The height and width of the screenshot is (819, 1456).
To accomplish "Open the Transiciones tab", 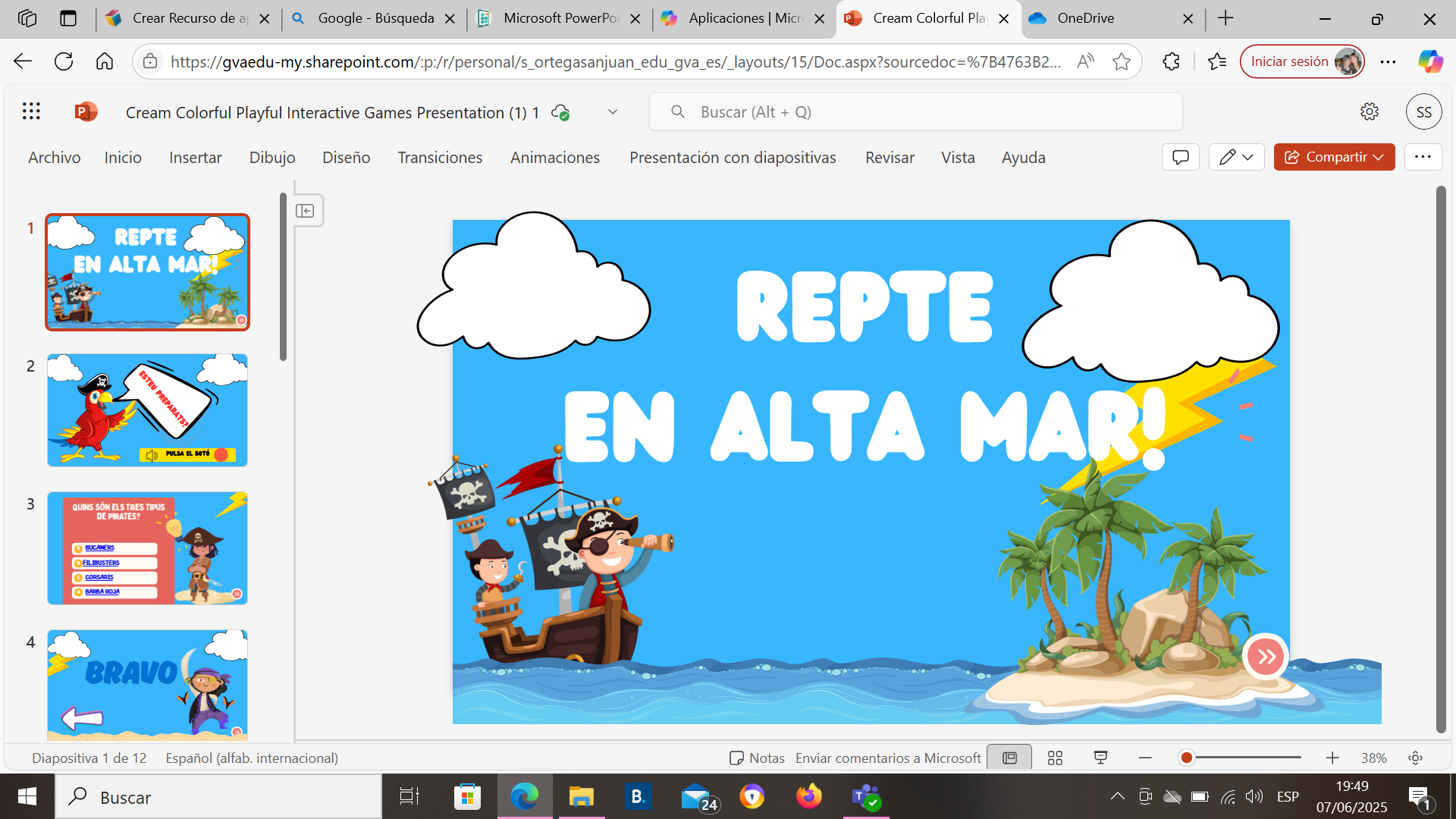I will click(x=440, y=158).
